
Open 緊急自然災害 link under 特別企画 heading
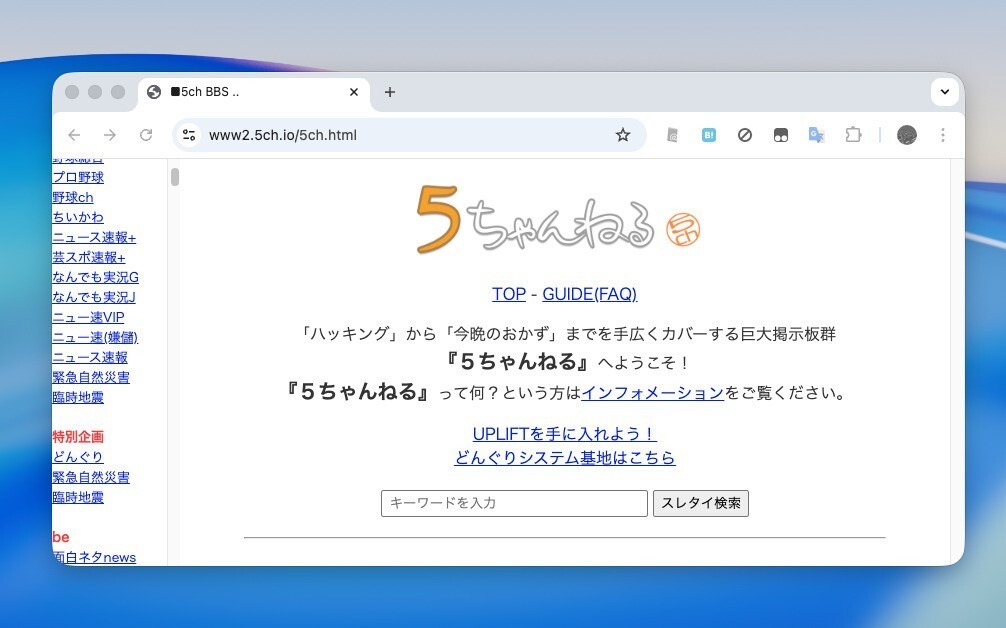point(90,477)
